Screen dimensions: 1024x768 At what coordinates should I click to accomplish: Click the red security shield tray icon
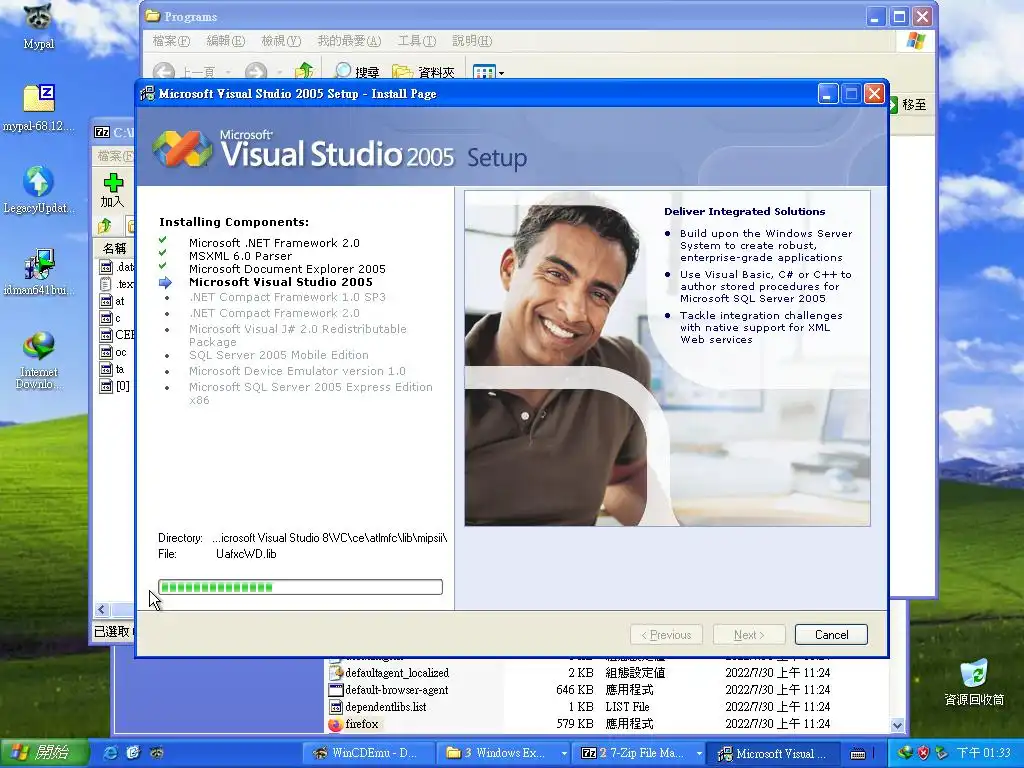(x=923, y=753)
